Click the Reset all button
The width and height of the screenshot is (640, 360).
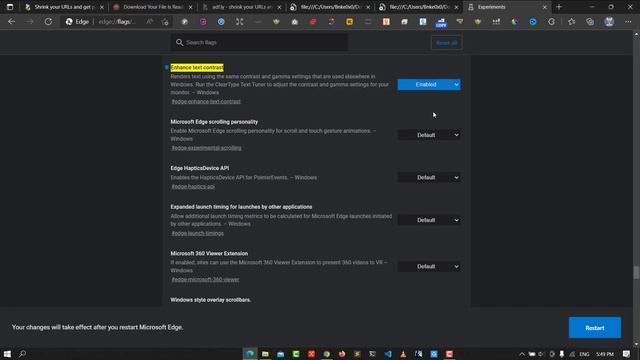point(446,43)
